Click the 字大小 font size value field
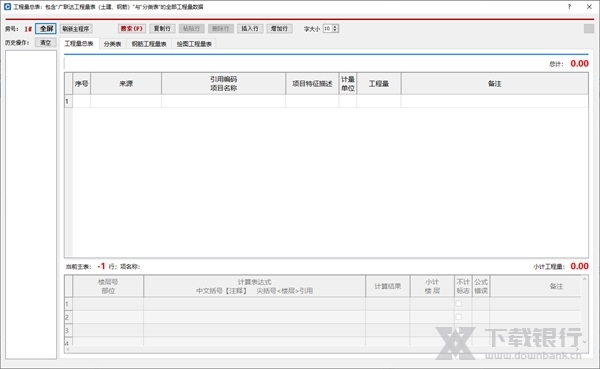Screen dimensions: 600x369 pos(328,29)
